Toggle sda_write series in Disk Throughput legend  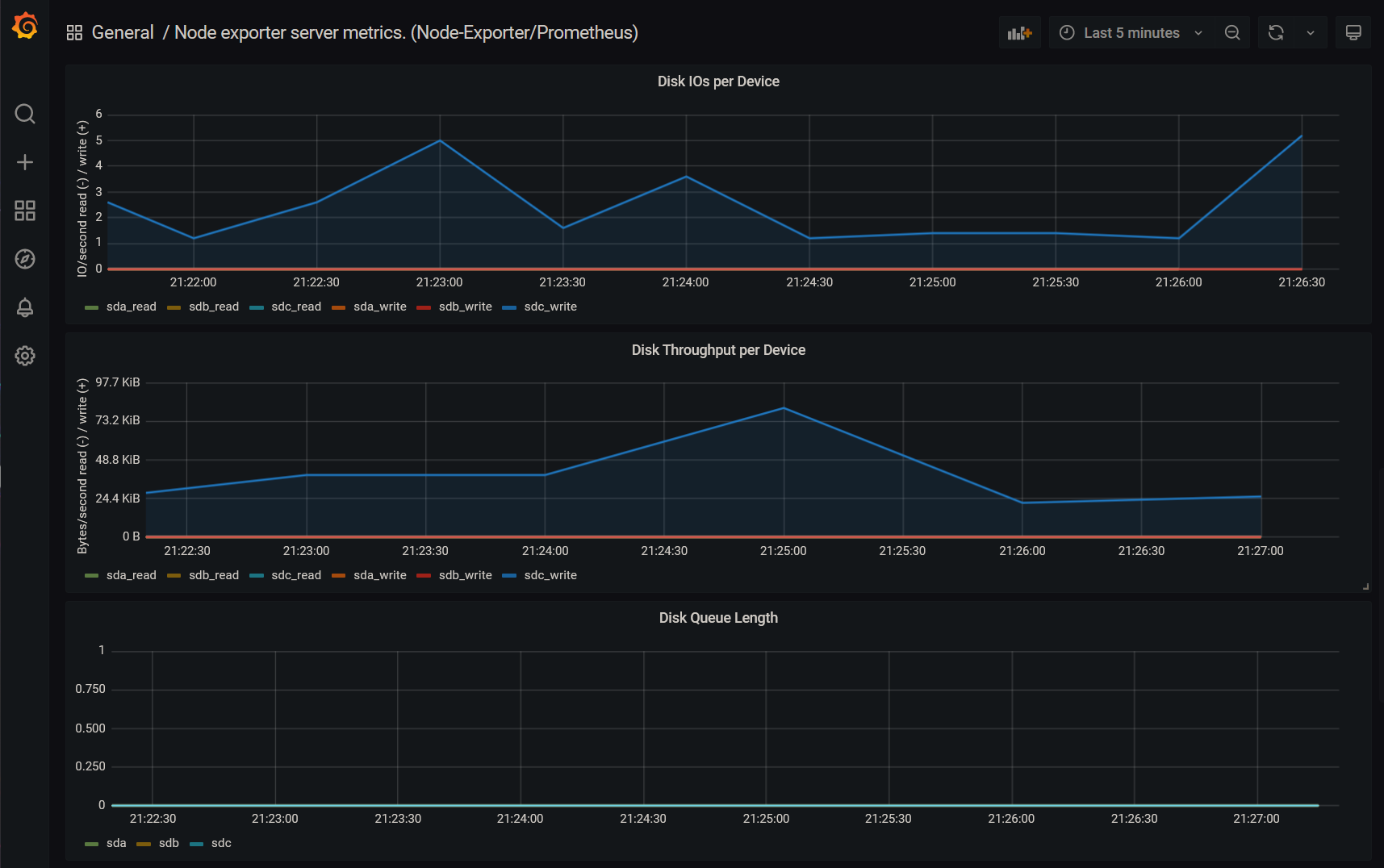tap(380, 575)
